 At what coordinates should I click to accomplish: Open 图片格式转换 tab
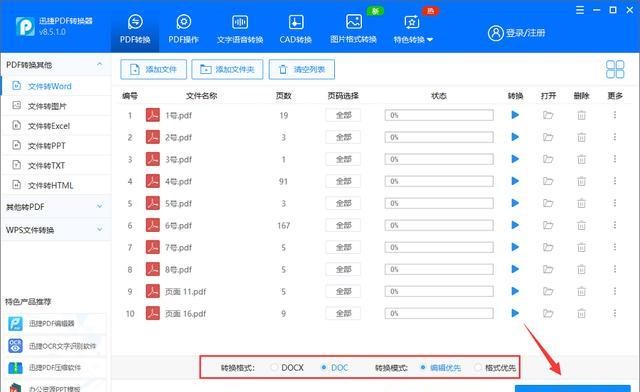(353, 29)
